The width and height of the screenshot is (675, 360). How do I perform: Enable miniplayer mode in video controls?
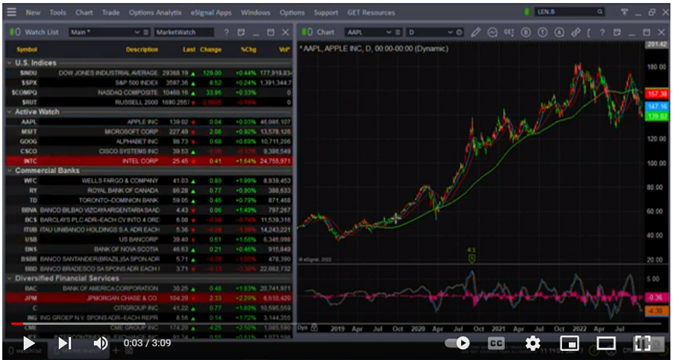pyautogui.click(x=569, y=343)
